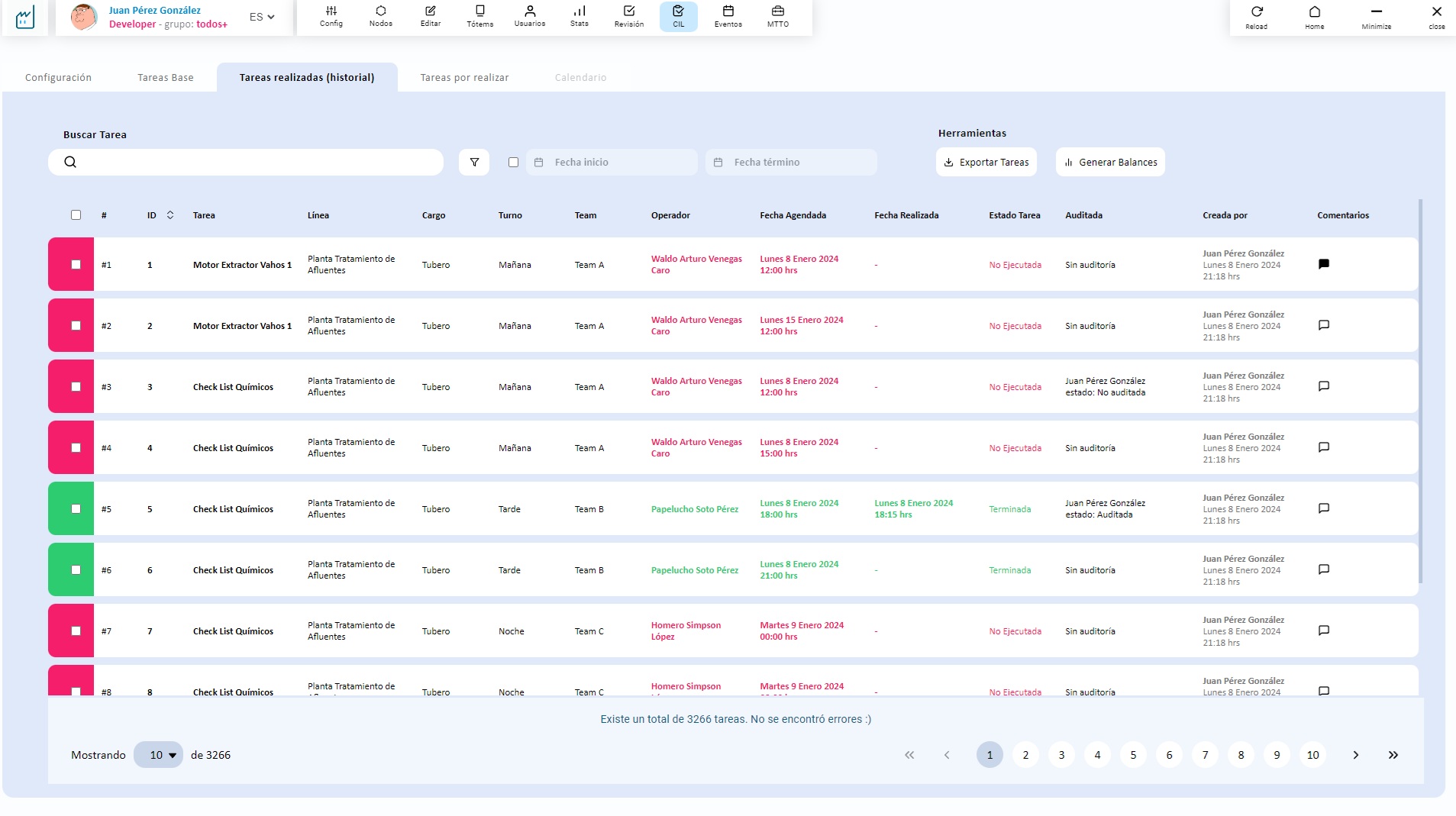Click the green status block of task #6
The height and width of the screenshot is (816, 1456).
[x=71, y=569]
